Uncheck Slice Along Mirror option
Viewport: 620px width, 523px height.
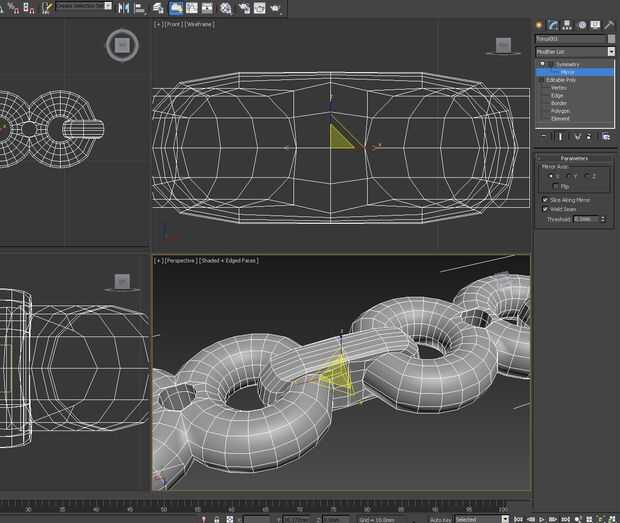click(545, 200)
